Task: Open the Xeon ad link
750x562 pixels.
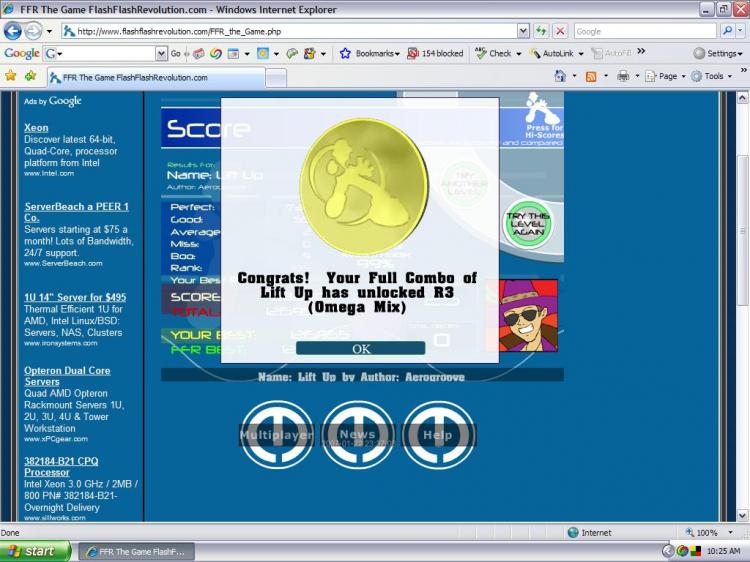Action: point(36,128)
